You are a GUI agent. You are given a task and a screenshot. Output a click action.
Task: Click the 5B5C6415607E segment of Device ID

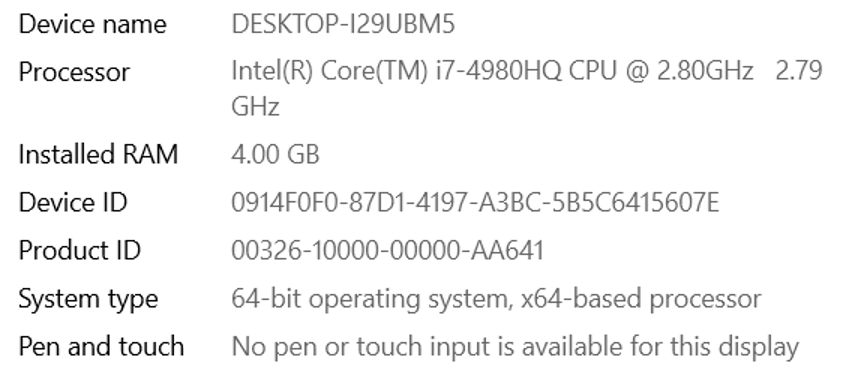634,202
